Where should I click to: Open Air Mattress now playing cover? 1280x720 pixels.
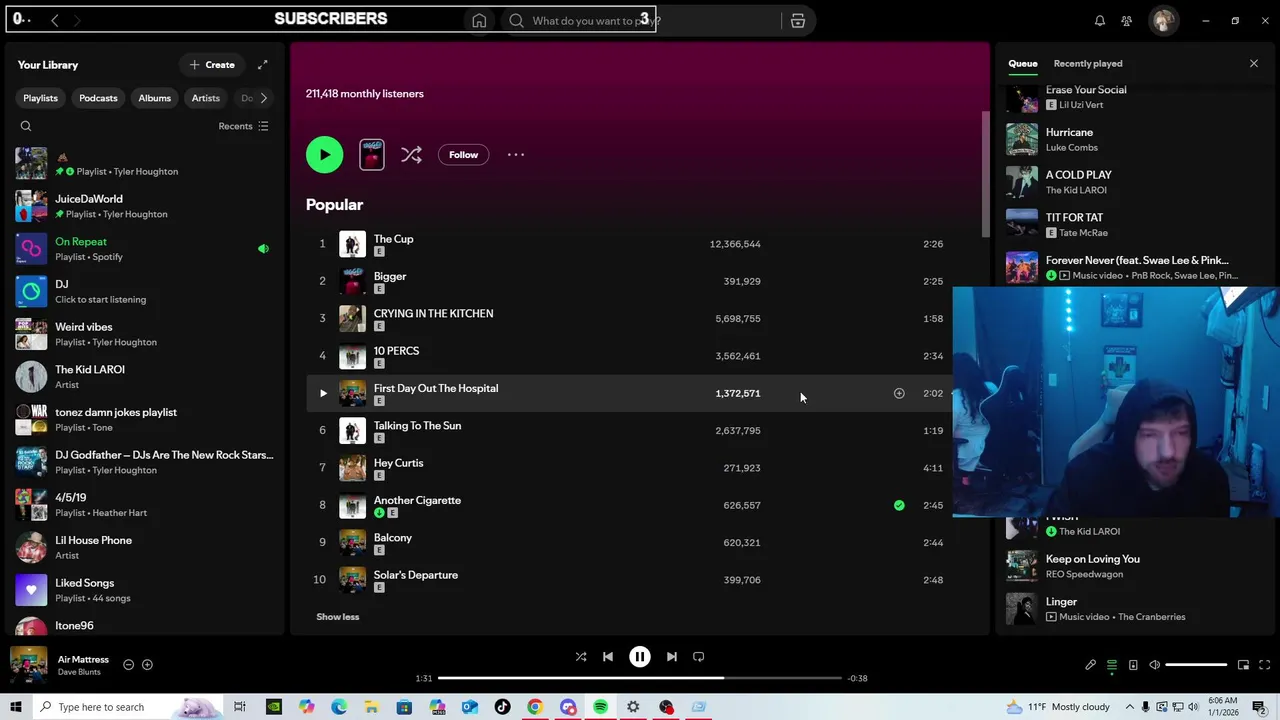28,665
